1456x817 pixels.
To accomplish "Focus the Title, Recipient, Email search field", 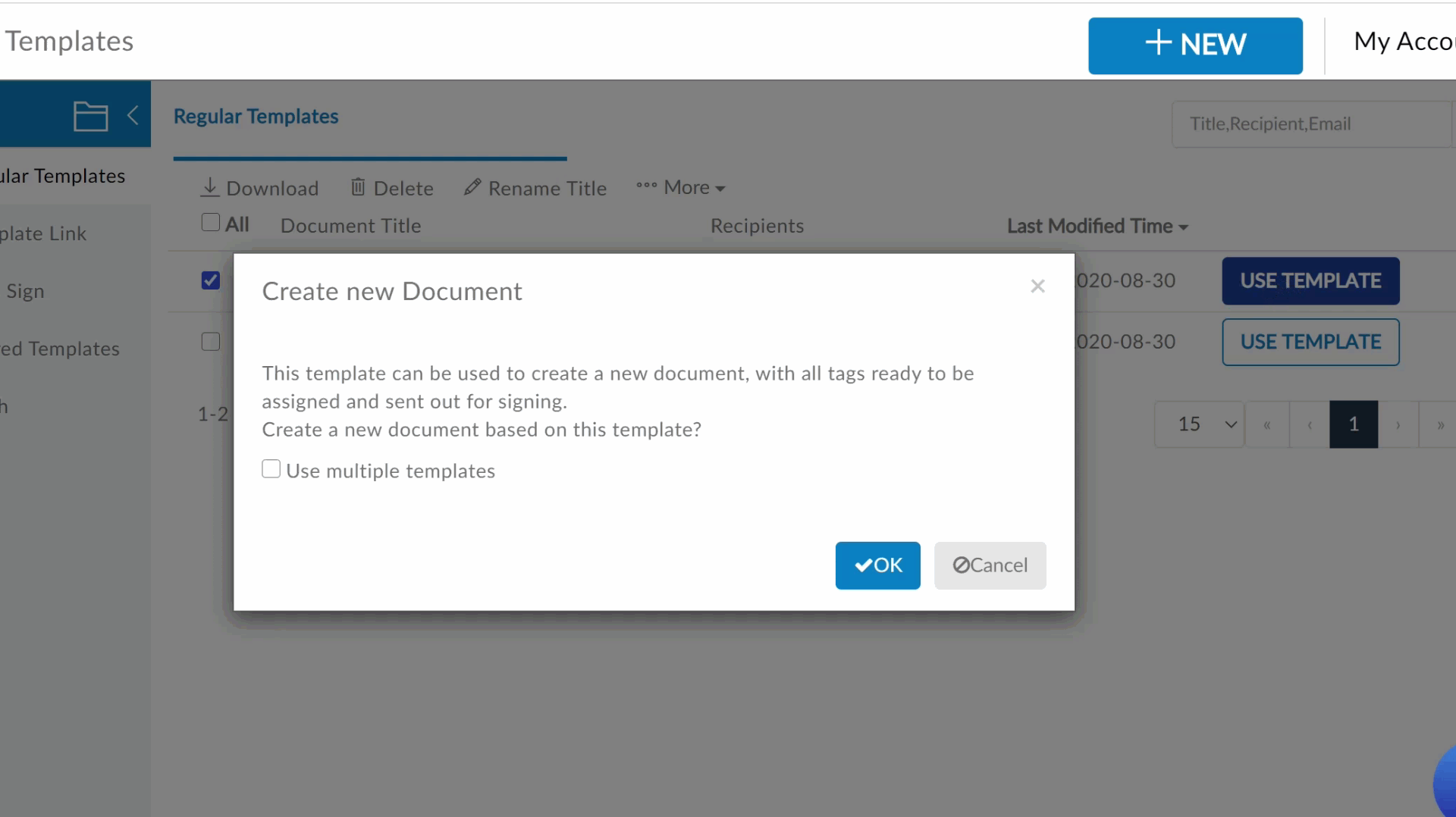I will [x=1312, y=124].
